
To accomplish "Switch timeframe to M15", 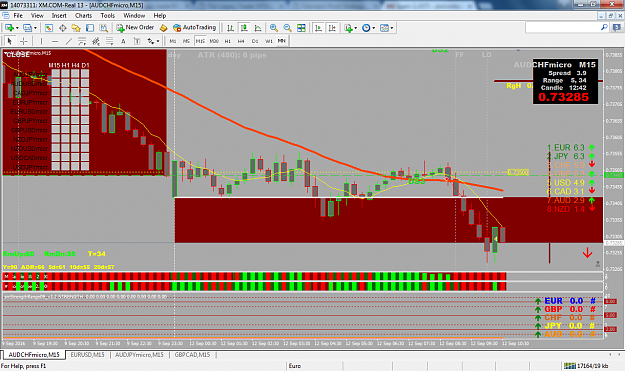I will [x=200, y=41].
